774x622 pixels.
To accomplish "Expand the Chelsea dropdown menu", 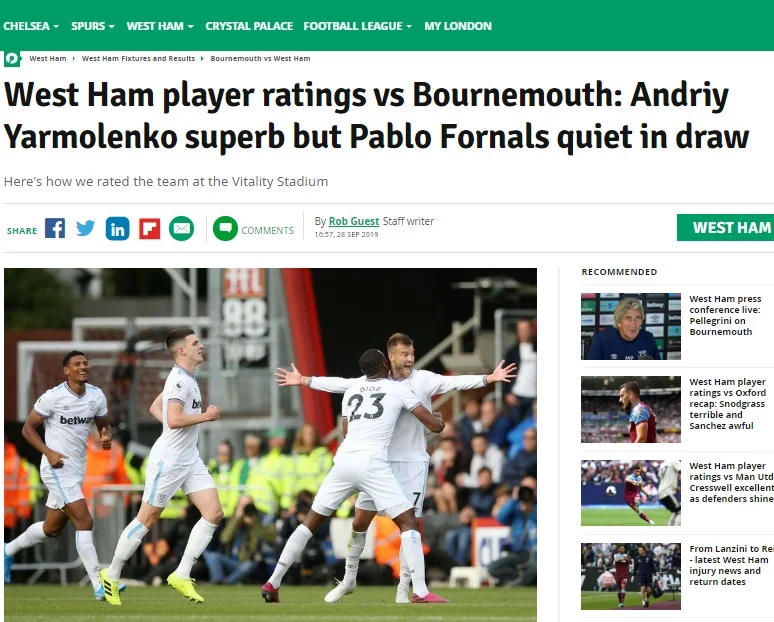I will [31, 26].
